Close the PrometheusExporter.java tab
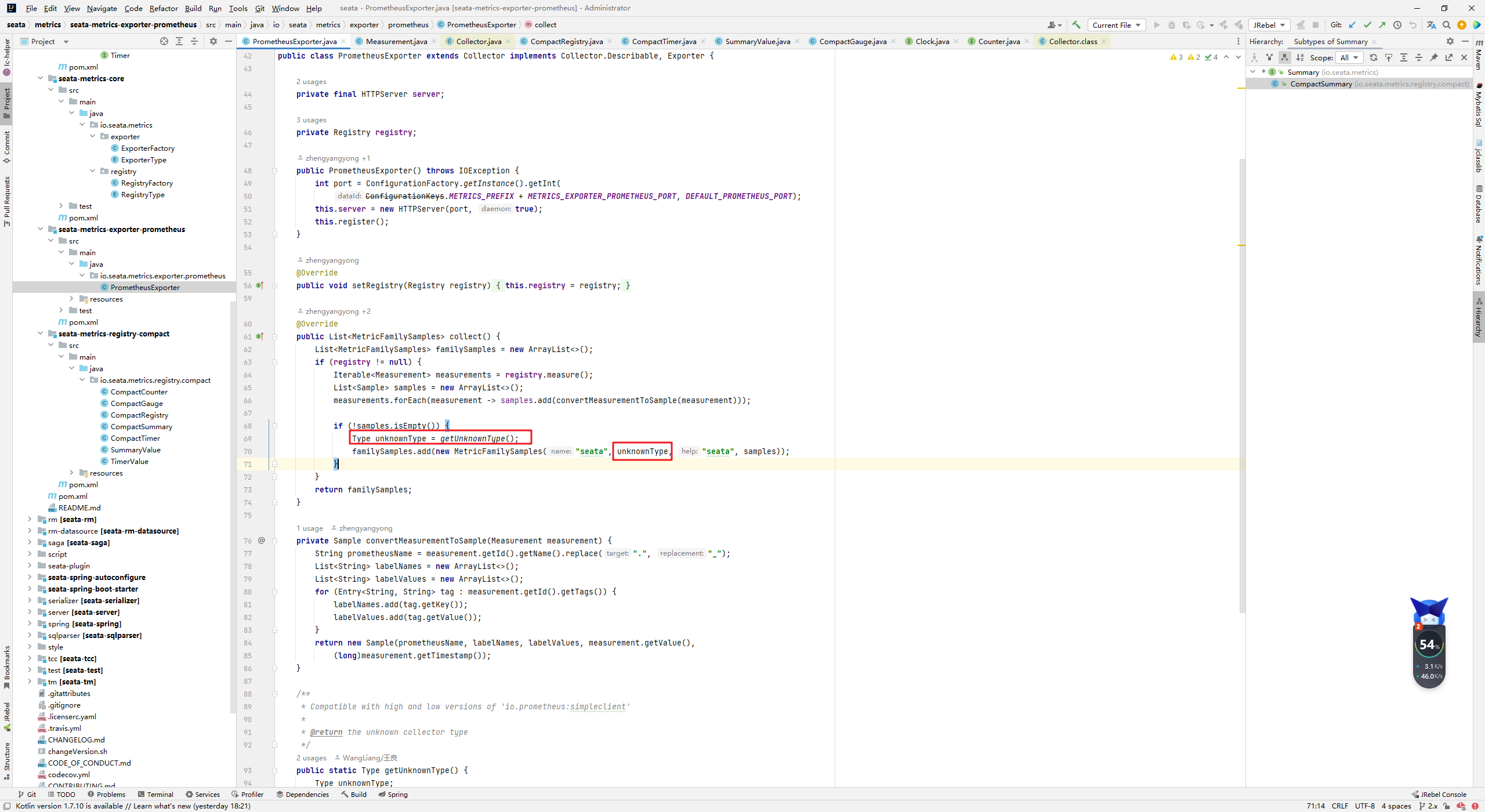 tap(343, 41)
